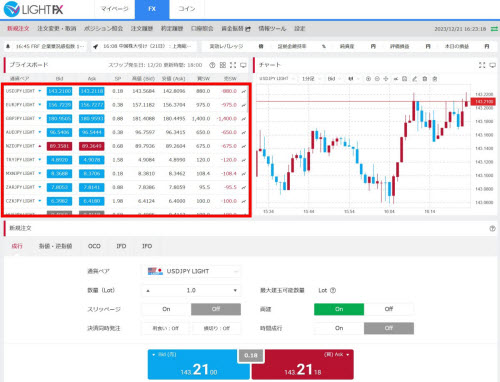This screenshot has width=500, height=382.
Task: Open mini chart icon for GBPJPY LIGHT row
Action: tap(244, 119)
